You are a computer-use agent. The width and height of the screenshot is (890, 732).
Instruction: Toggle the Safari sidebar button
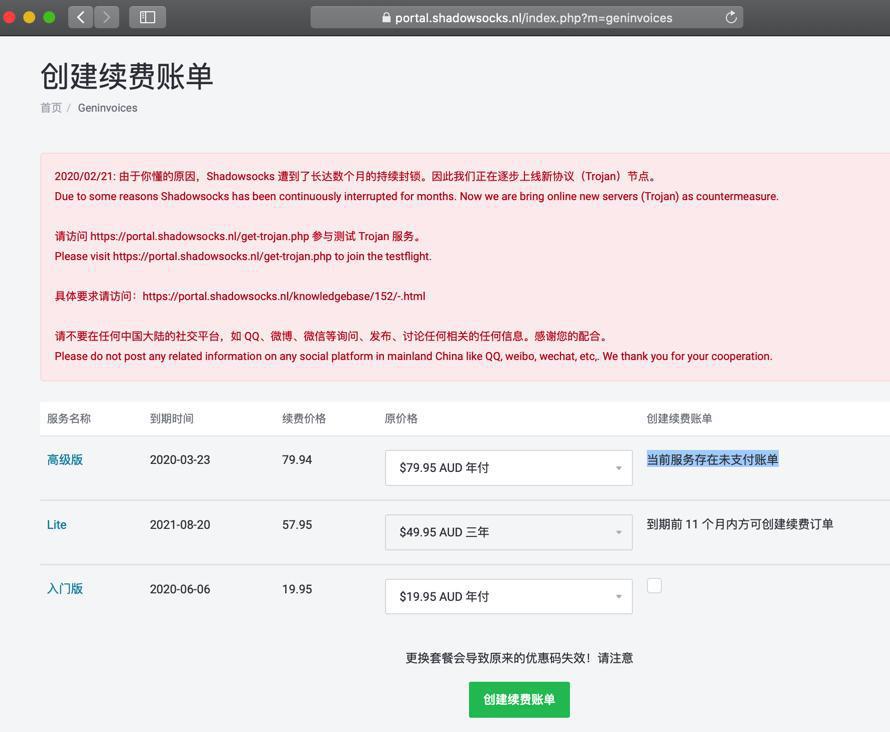pos(148,17)
